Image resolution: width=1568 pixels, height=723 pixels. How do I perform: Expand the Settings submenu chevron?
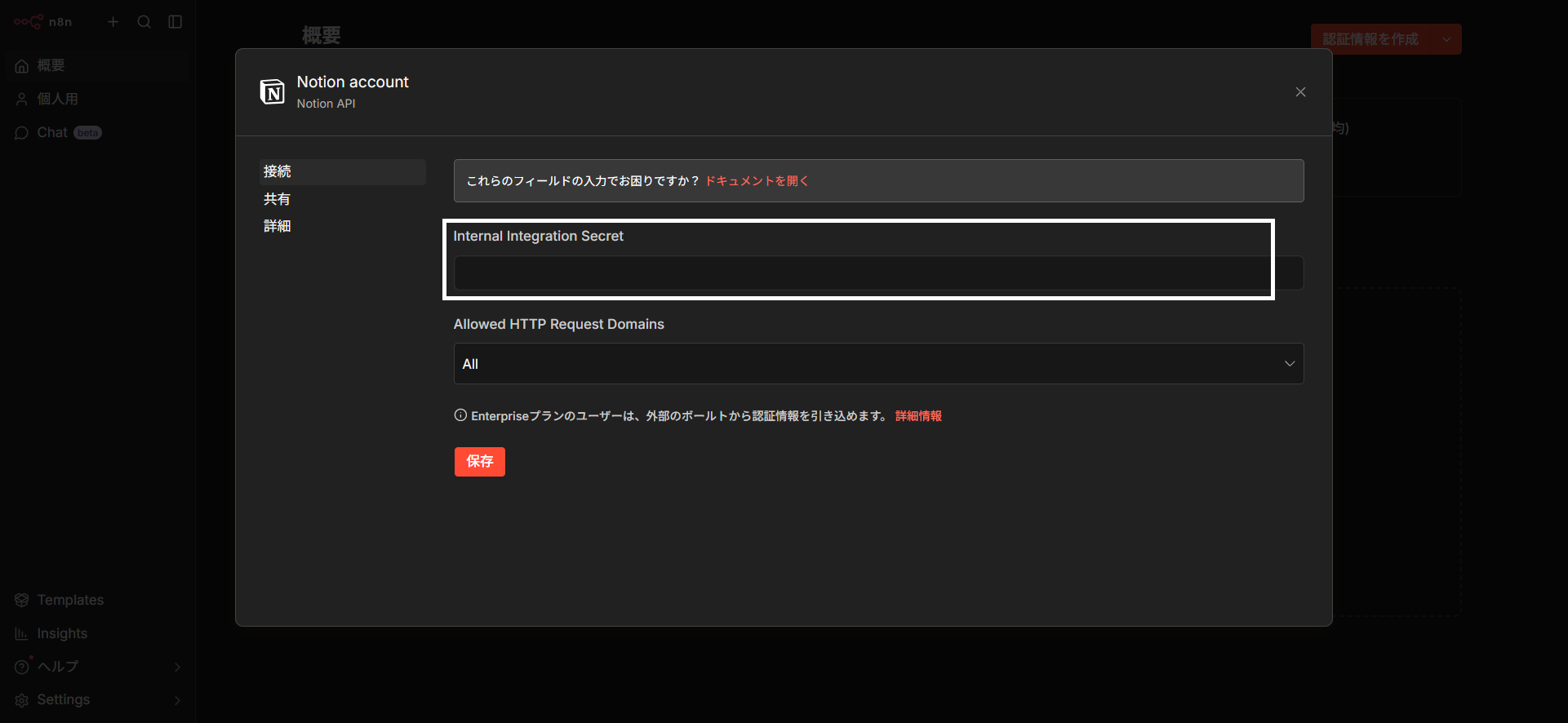[x=177, y=700]
